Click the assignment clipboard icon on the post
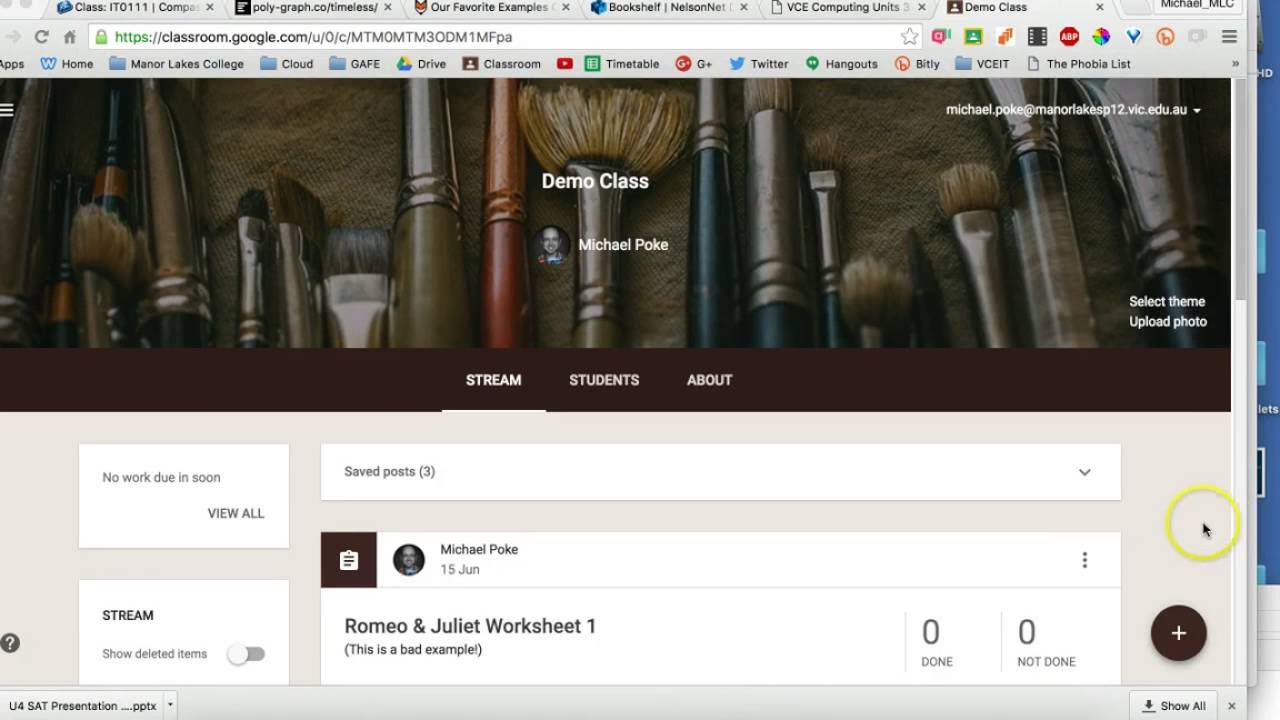 click(348, 560)
